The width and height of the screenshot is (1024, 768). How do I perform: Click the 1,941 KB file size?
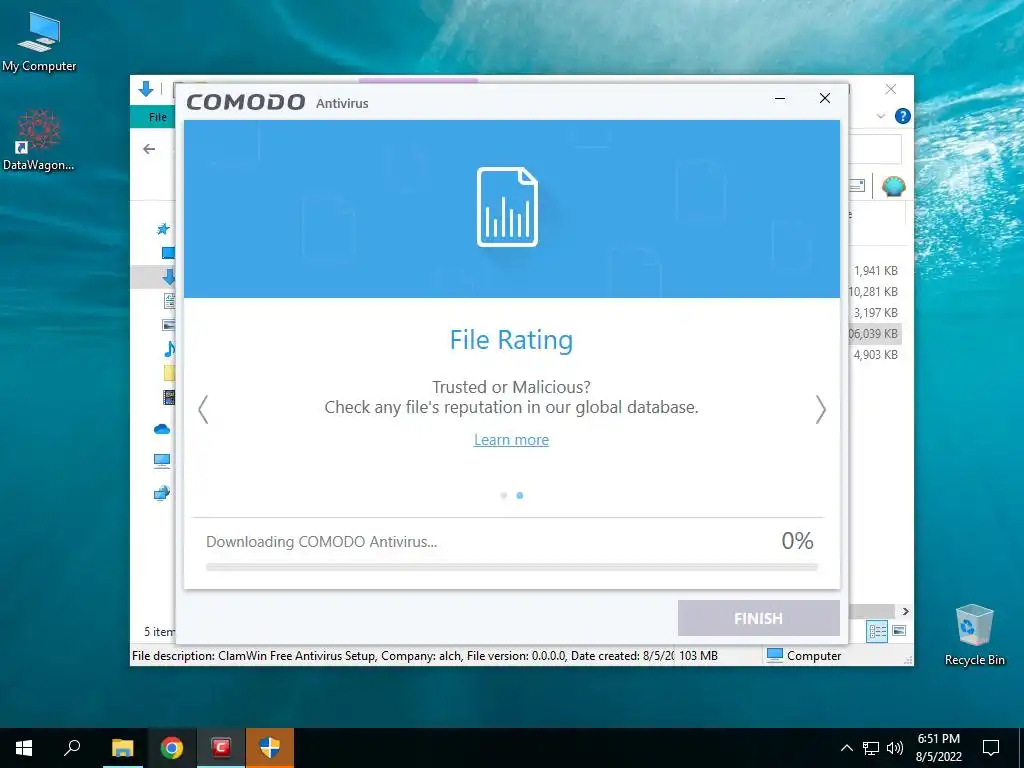(876, 270)
